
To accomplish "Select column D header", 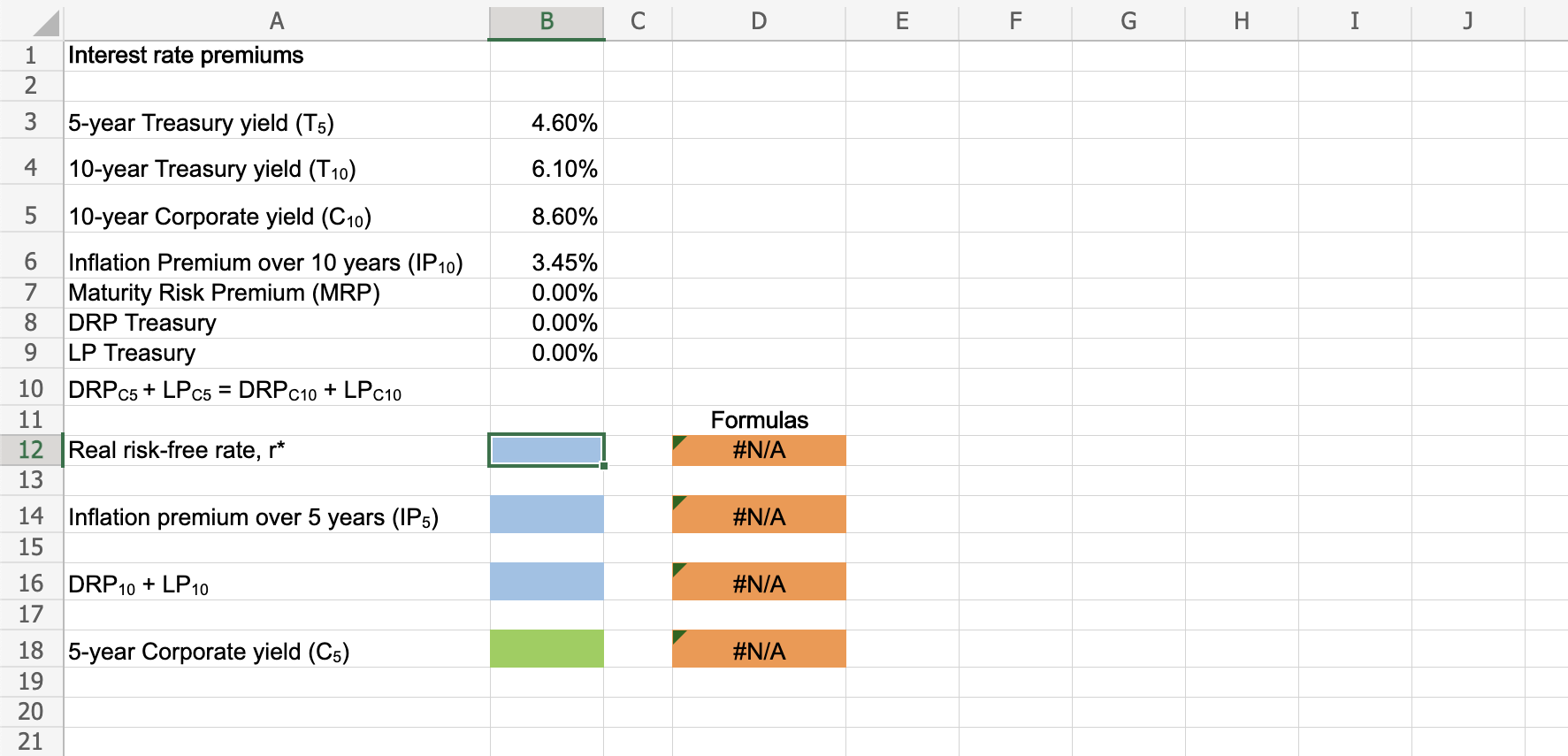I will click(x=759, y=21).
